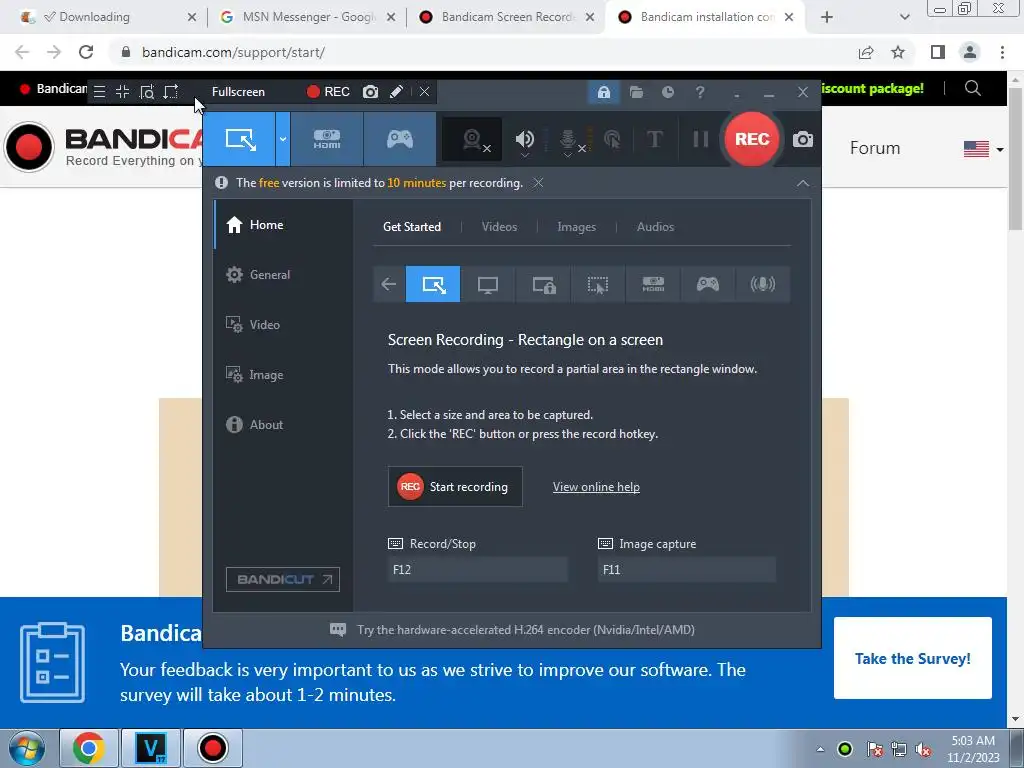Open General settings in sidebar
The image size is (1024, 768).
(x=283, y=275)
